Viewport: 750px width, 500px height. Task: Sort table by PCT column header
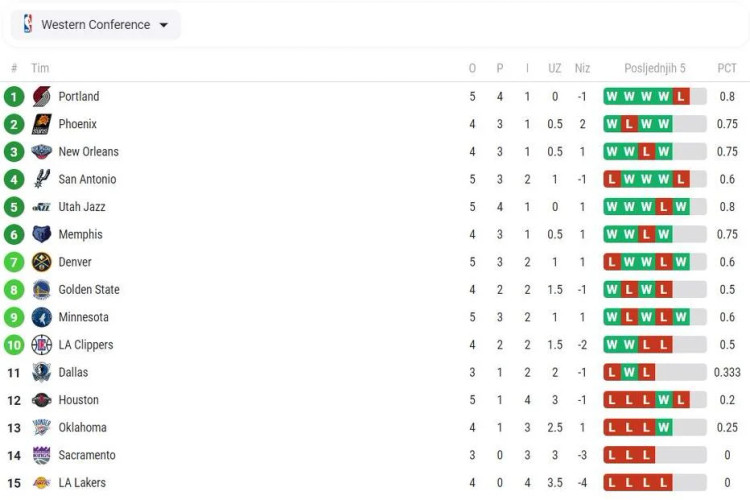[x=727, y=68]
